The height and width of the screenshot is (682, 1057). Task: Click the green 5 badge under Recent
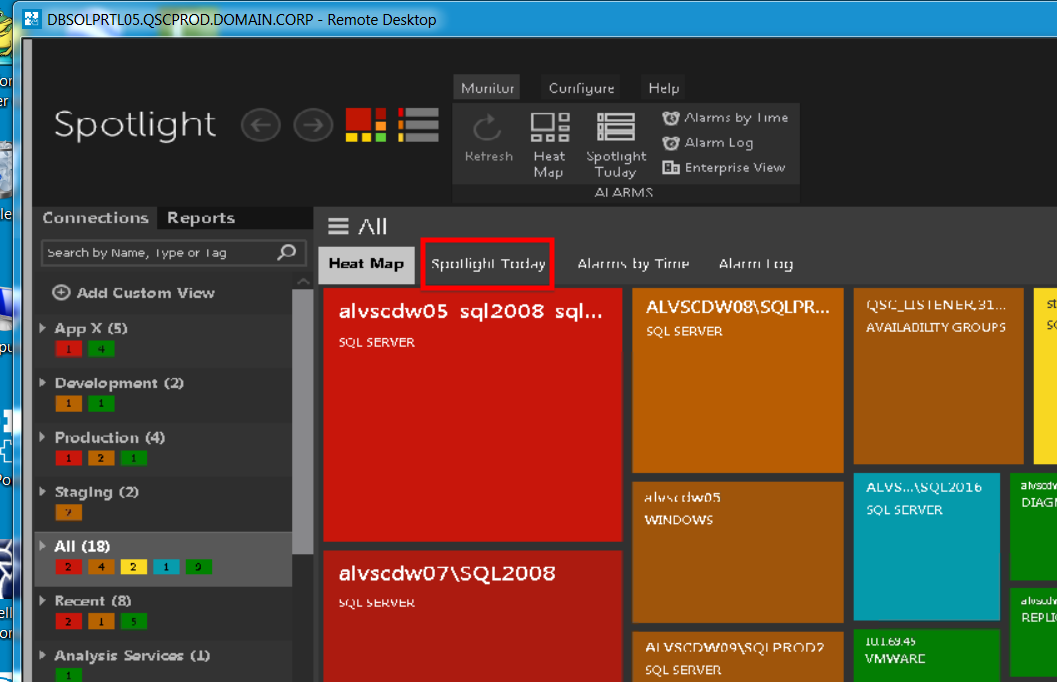[133, 621]
